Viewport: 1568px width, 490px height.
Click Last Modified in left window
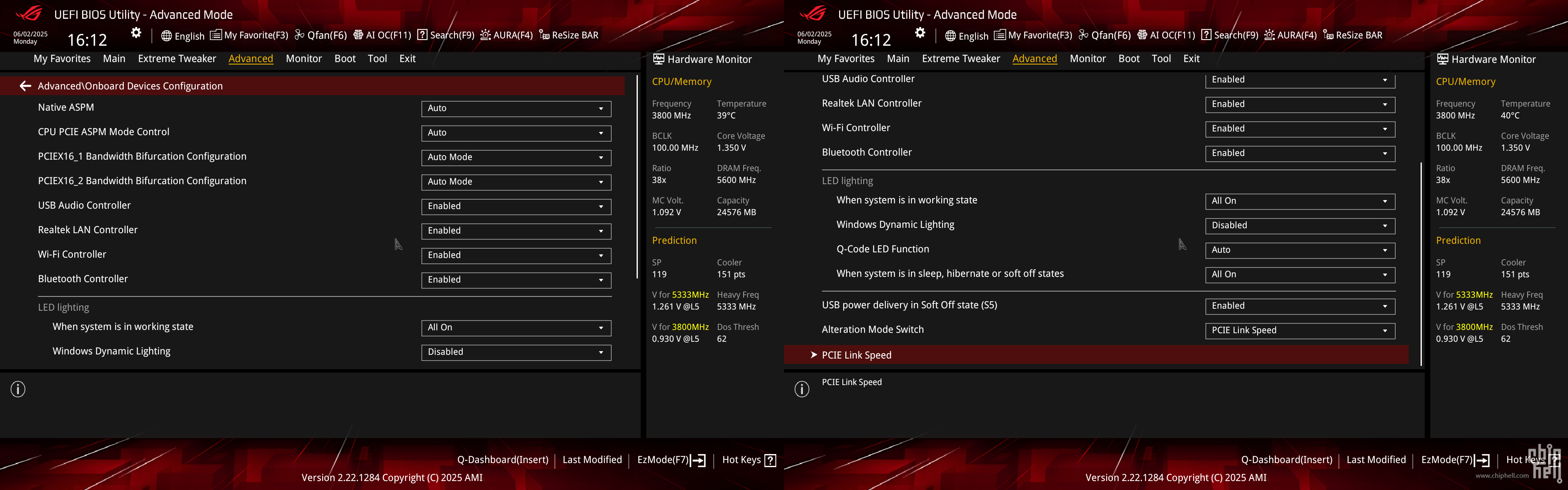[592, 460]
